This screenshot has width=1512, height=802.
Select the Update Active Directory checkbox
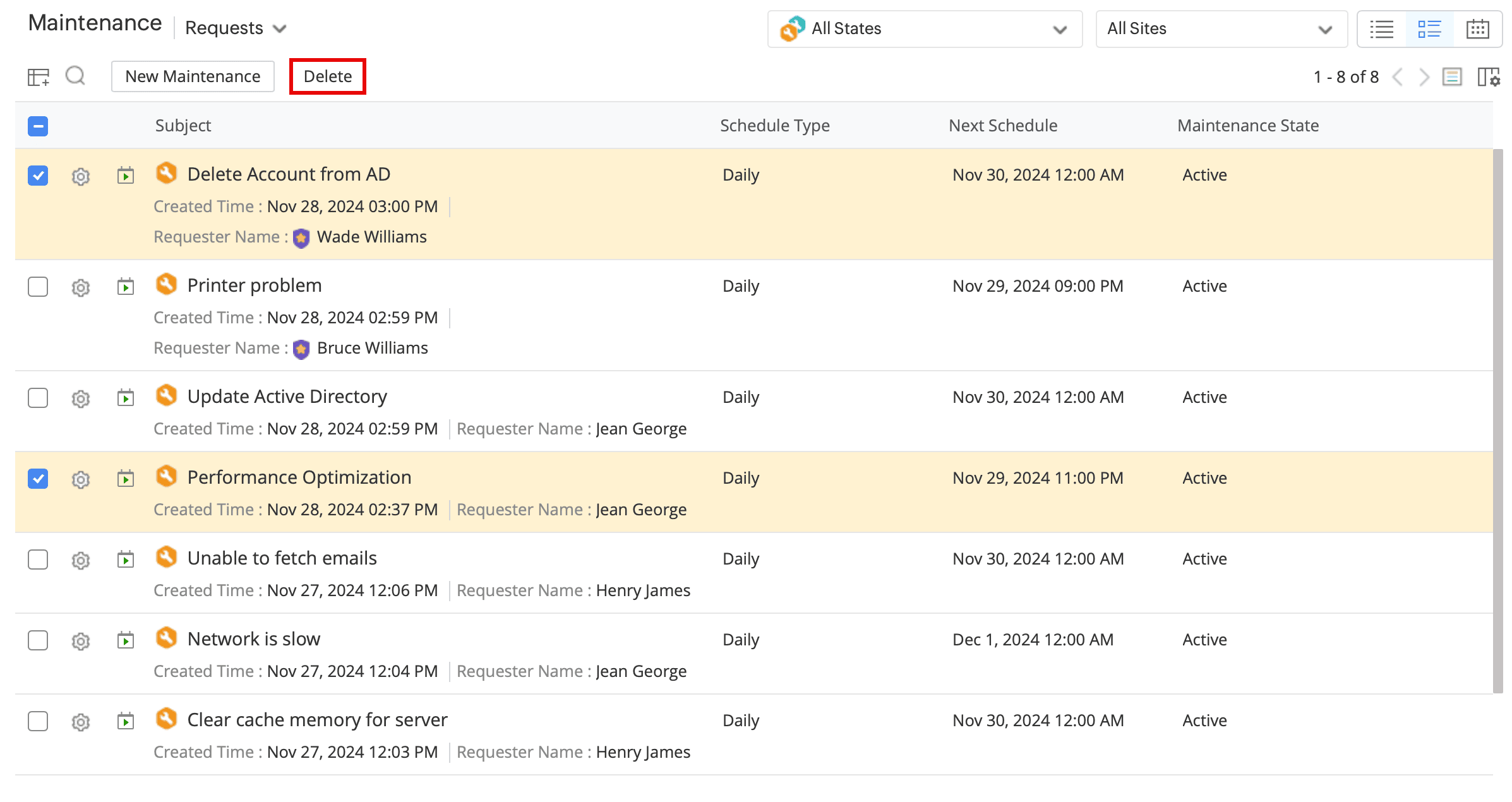(x=38, y=398)
